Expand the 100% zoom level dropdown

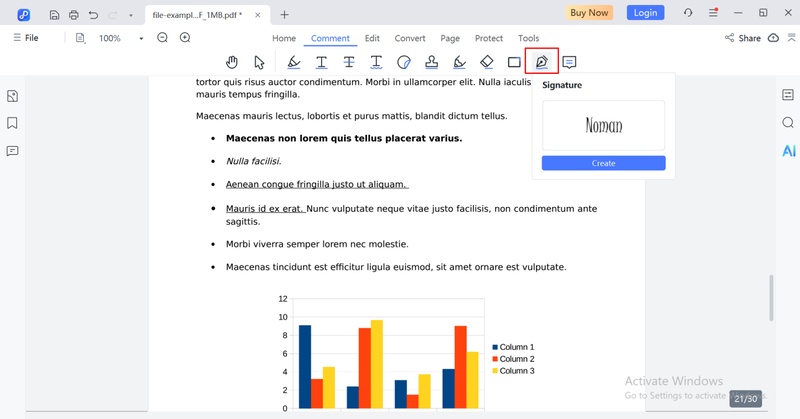(141, 38)
